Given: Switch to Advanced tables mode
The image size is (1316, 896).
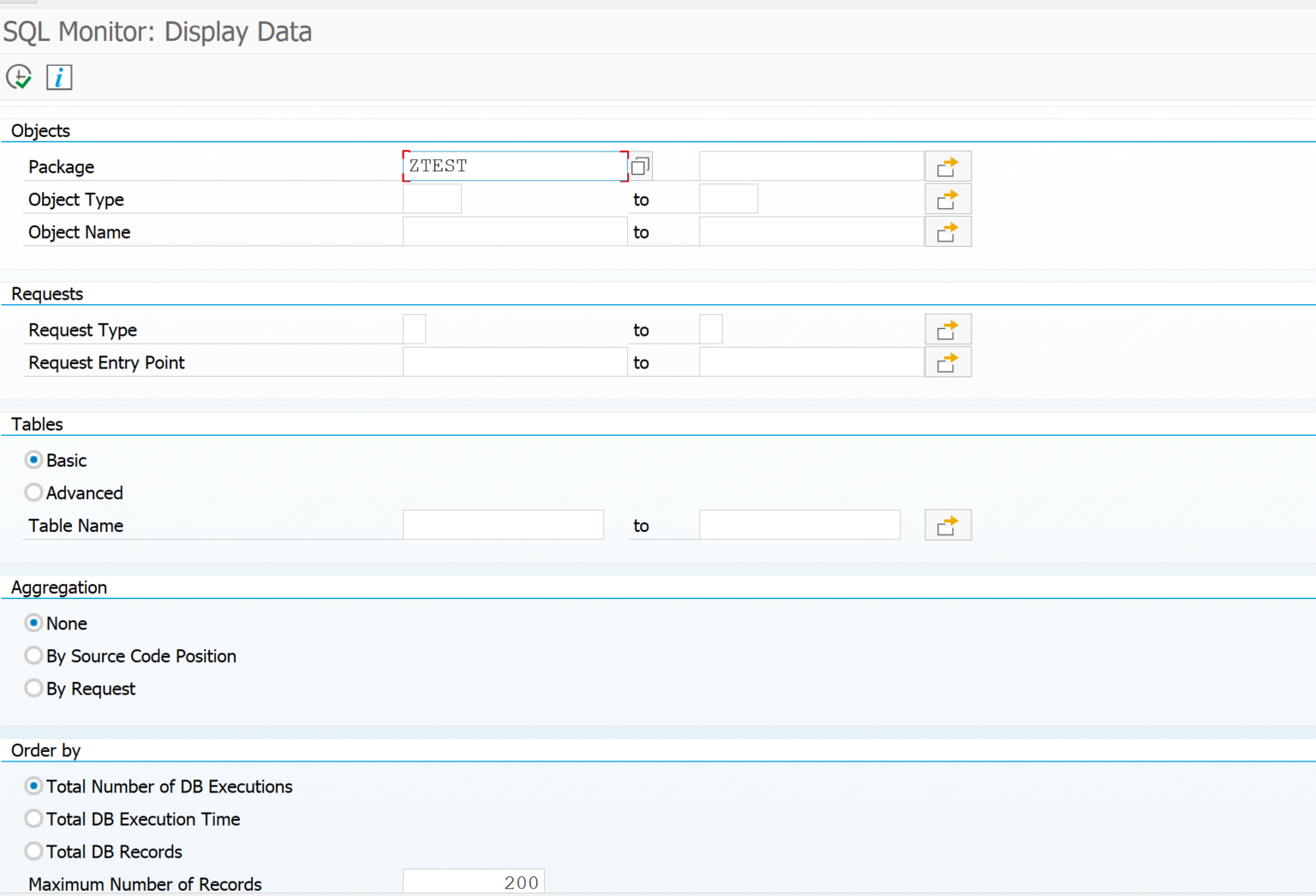Looking at the screenshot, I should [33, 492].
